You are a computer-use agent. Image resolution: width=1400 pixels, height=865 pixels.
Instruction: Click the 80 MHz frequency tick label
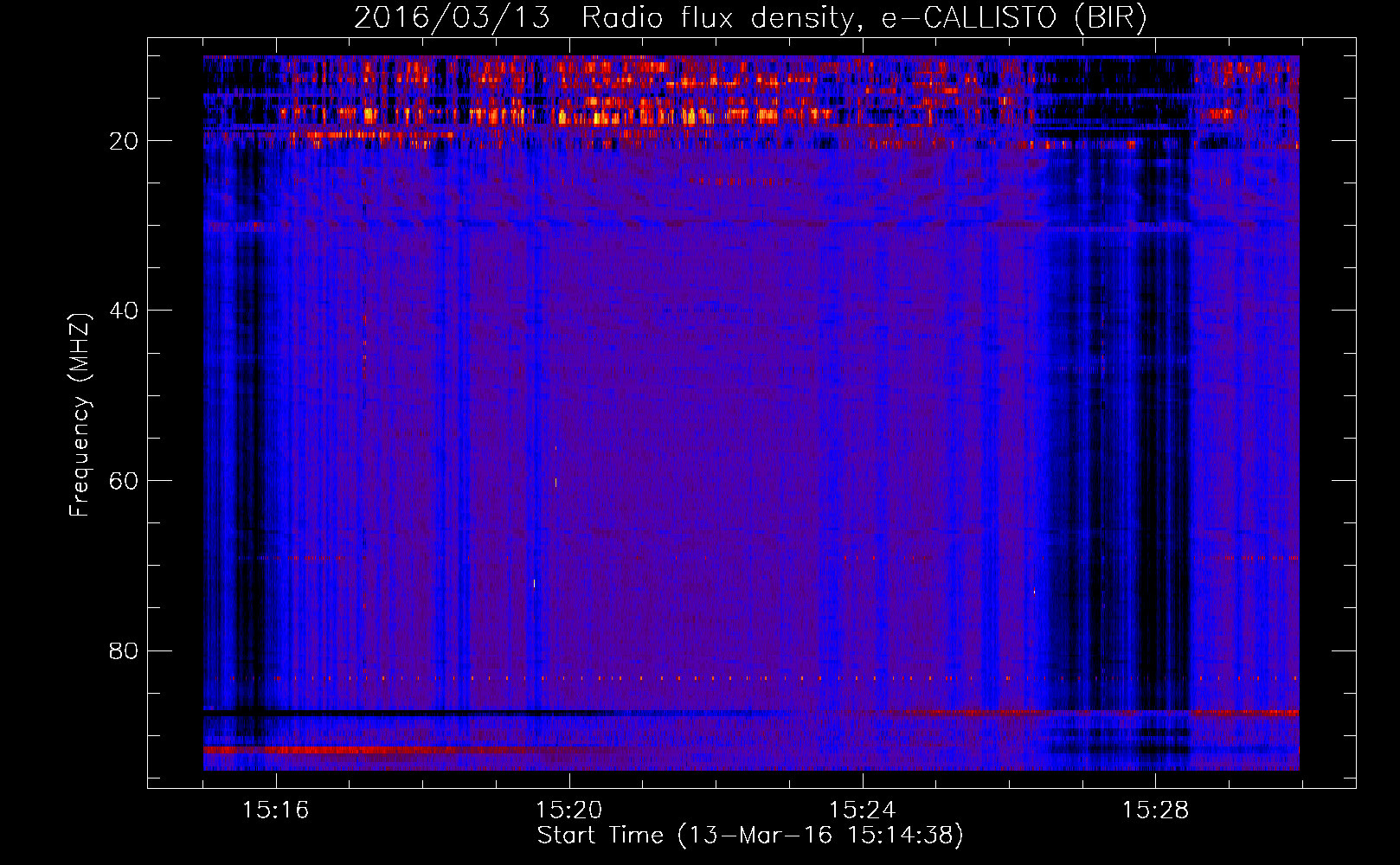coord(124,650)
